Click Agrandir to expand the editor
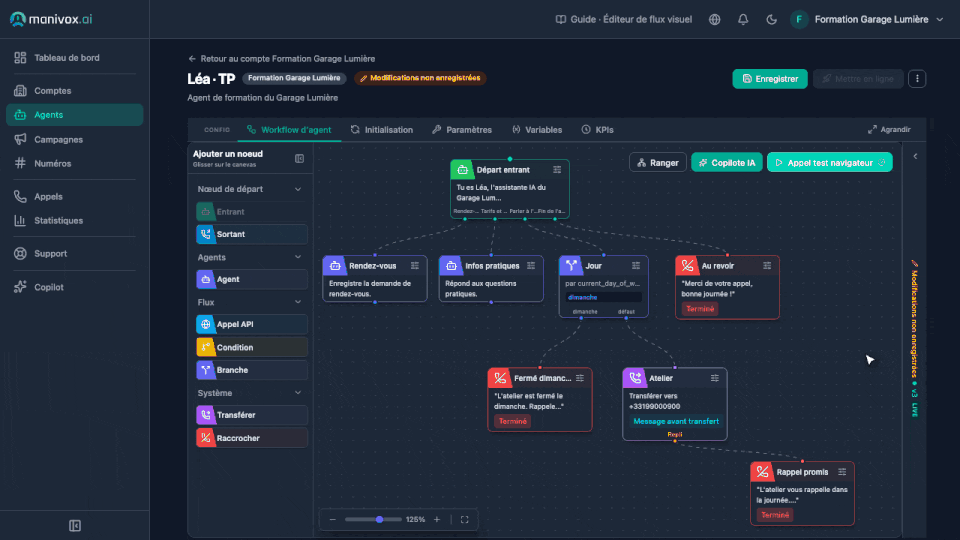 [x=889, y=130]
